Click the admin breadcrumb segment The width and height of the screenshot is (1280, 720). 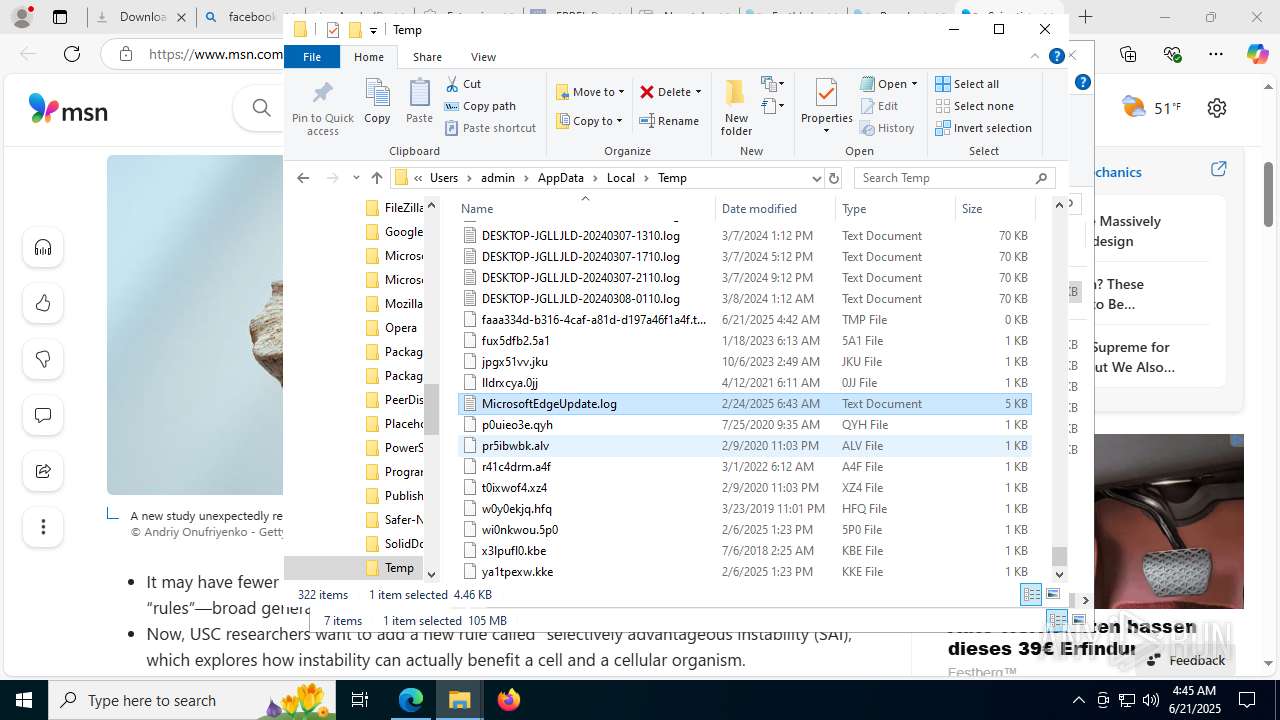pos(498,178)
